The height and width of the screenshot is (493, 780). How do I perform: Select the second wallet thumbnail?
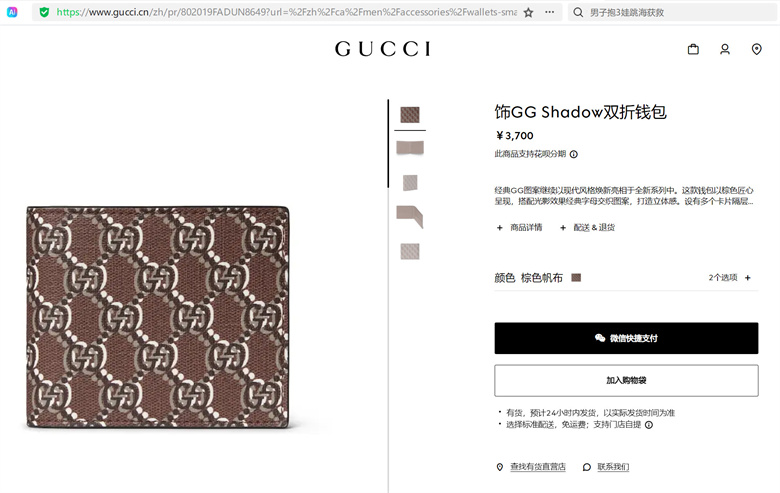coord(410,148)
